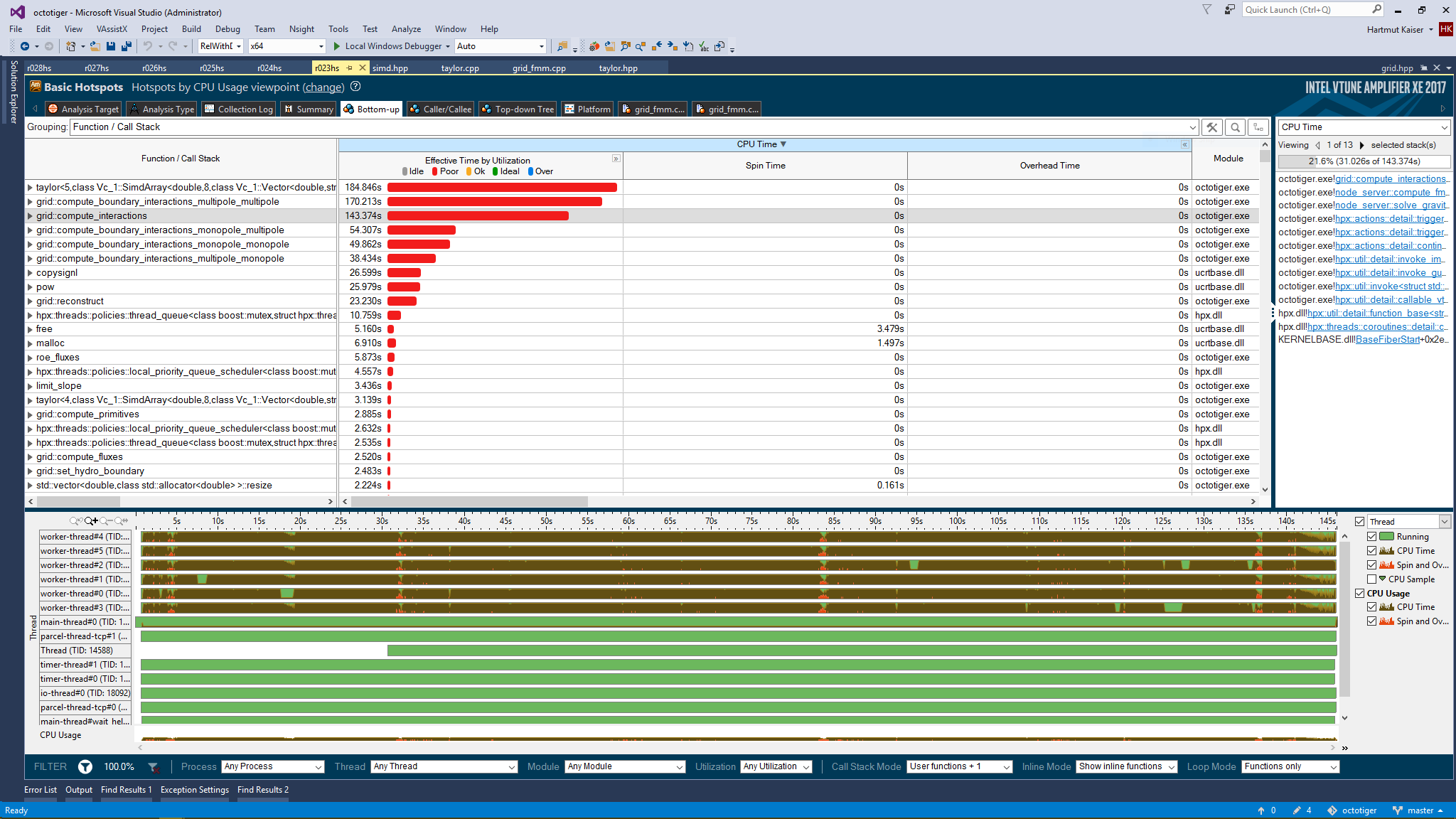Open the help question-mark icon near viewpoint
The image size is (1456, 819).
356,87
